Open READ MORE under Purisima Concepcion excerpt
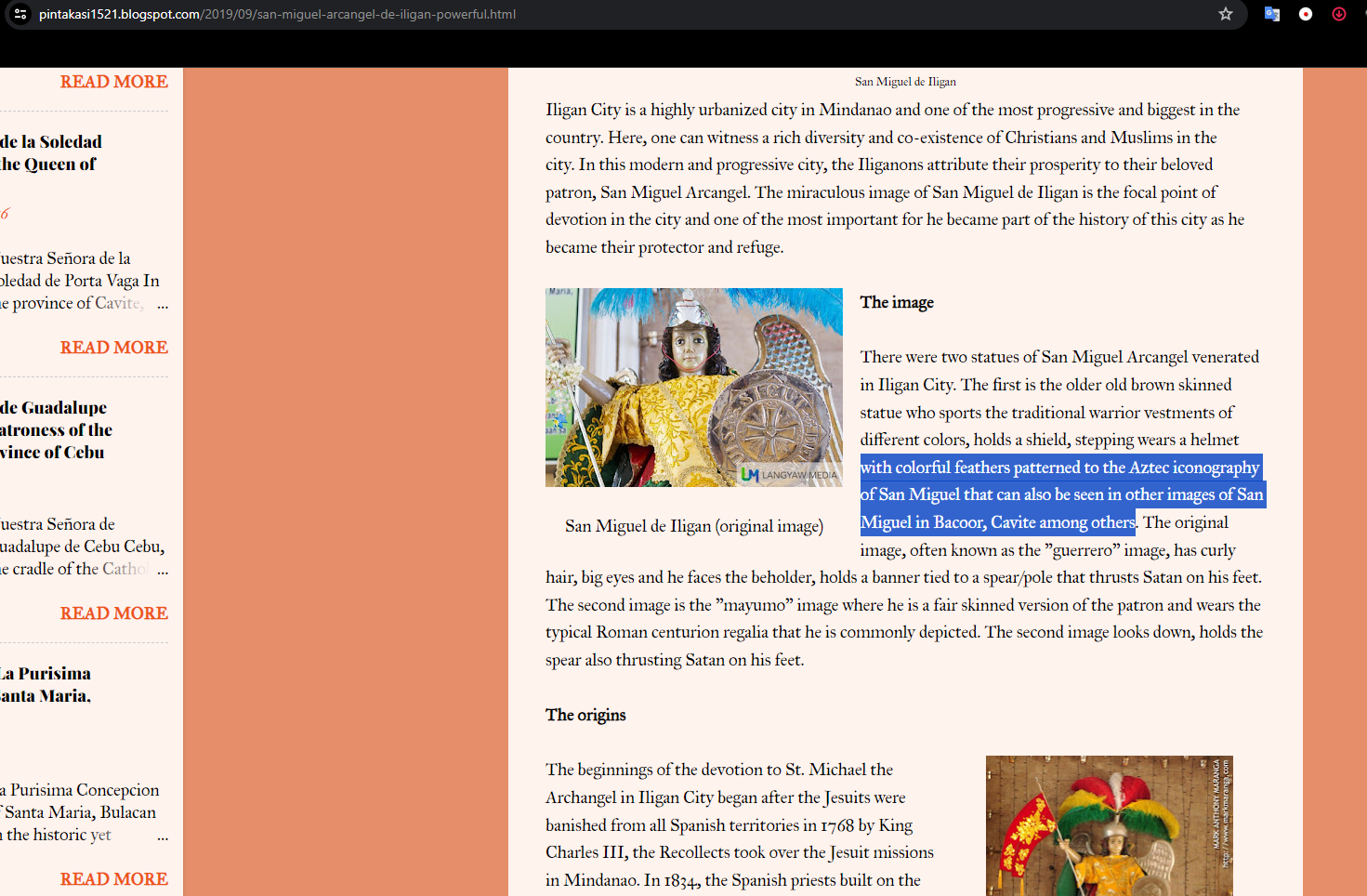The height and width of the screenshot is (896, 1367). coord(114,879)
